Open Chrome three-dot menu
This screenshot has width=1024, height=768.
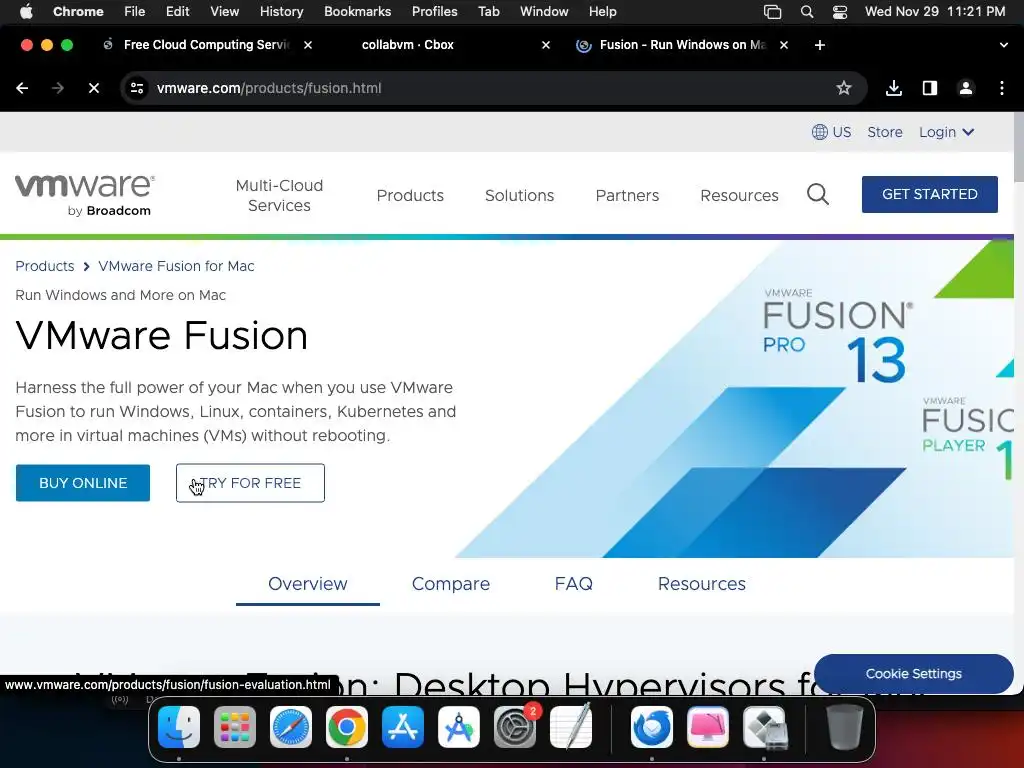(1002, 88)
